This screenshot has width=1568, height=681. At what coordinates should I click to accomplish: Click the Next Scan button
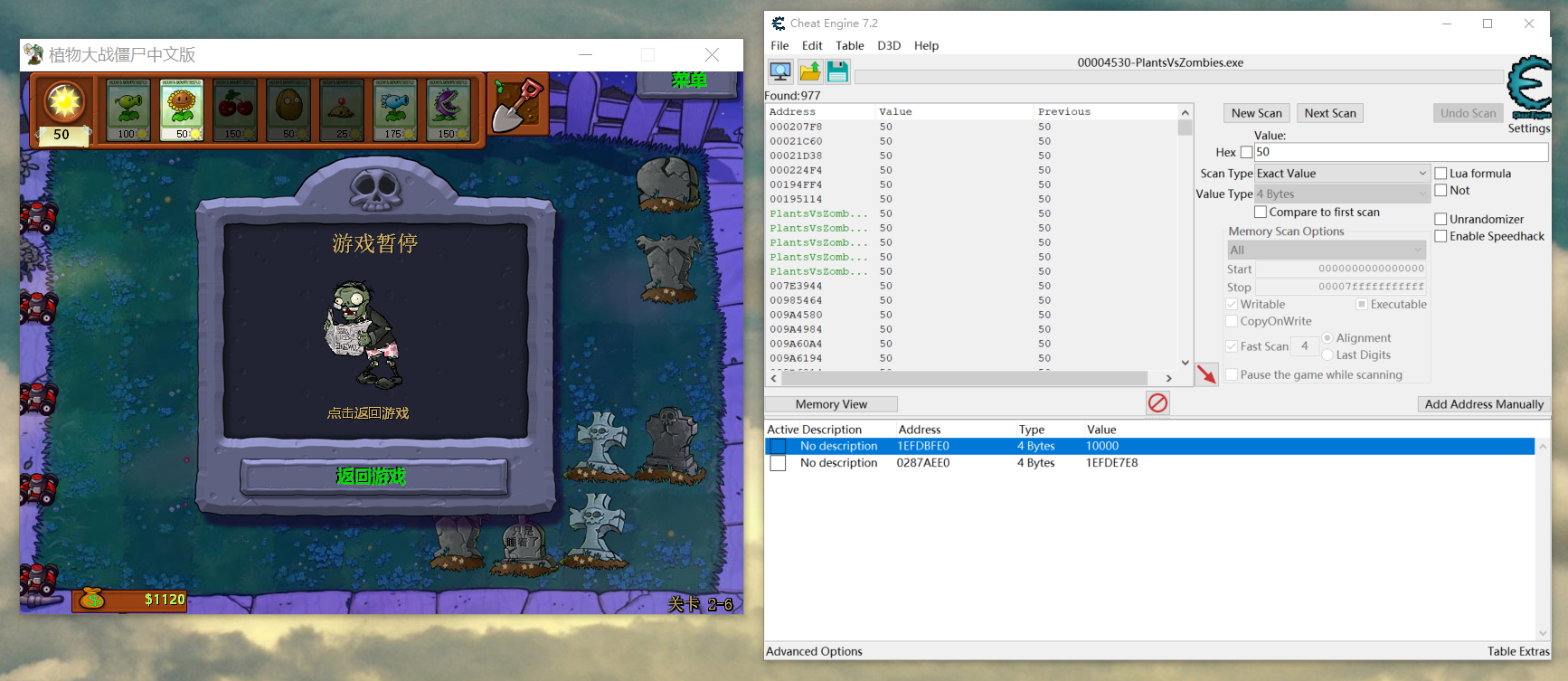point(1330,113)
